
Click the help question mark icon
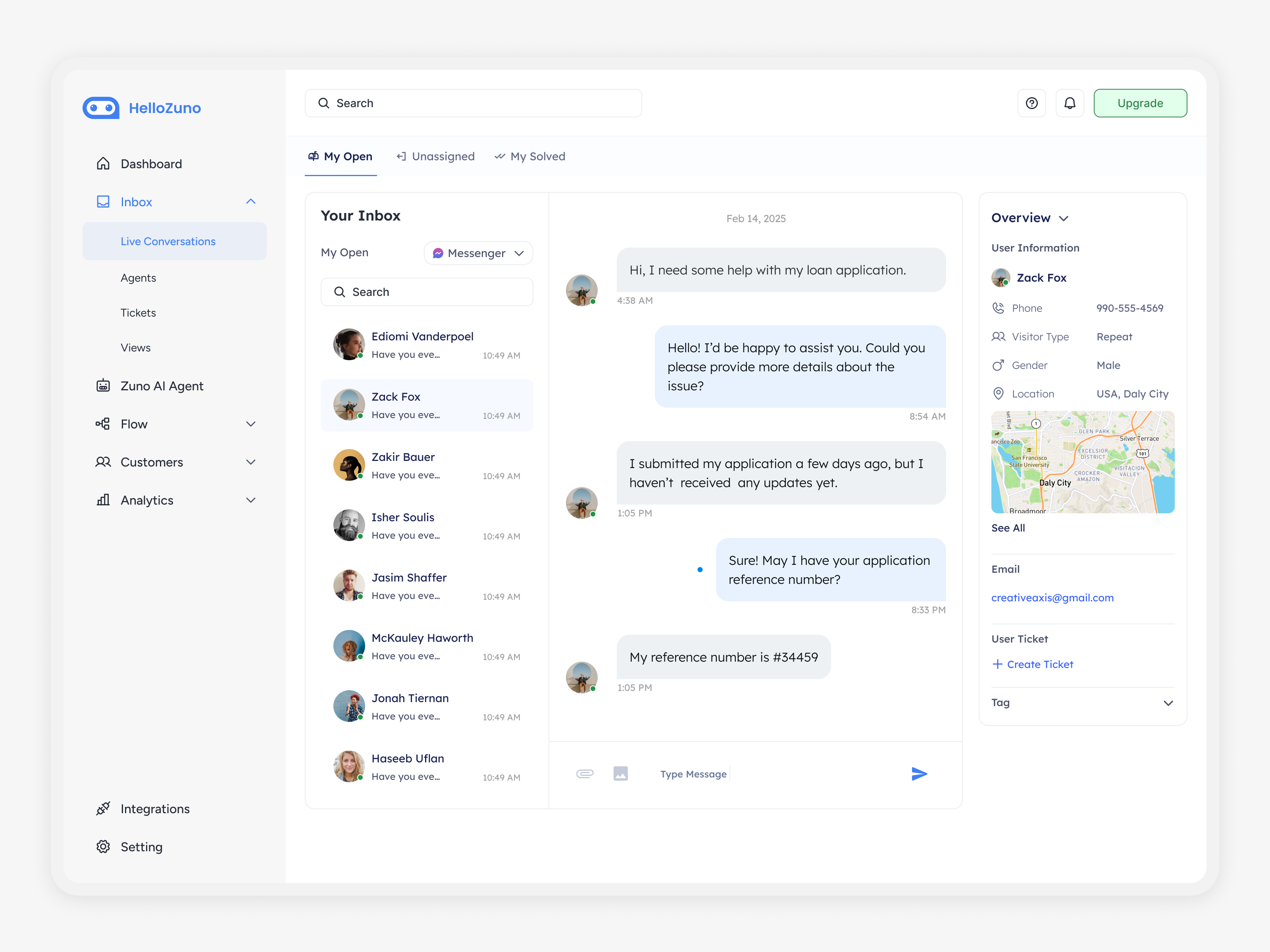(1031, 103)
